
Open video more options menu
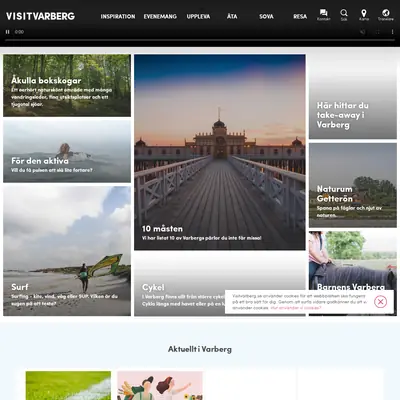pos(392,32)
